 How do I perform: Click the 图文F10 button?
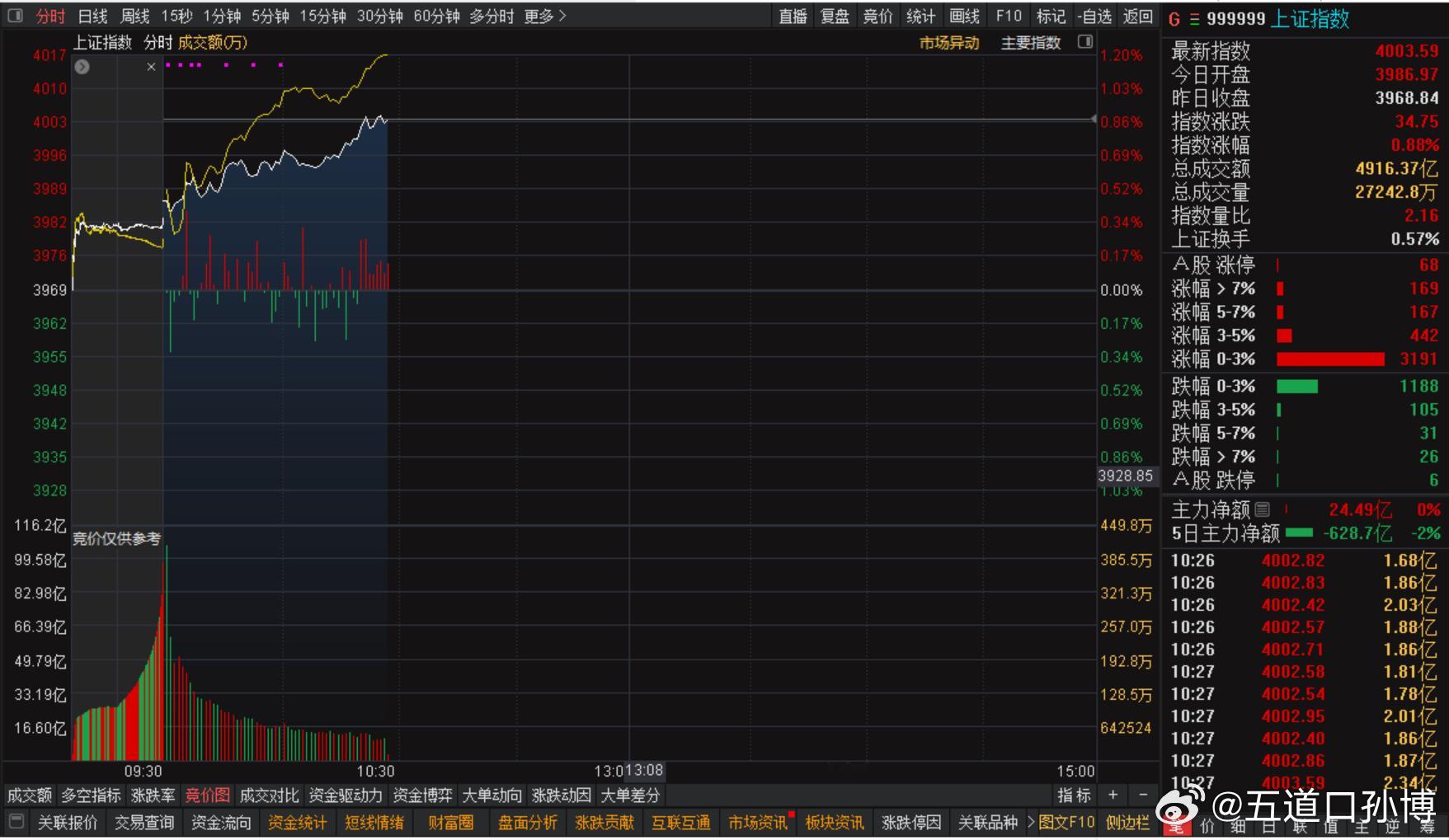coord(1066,822)
